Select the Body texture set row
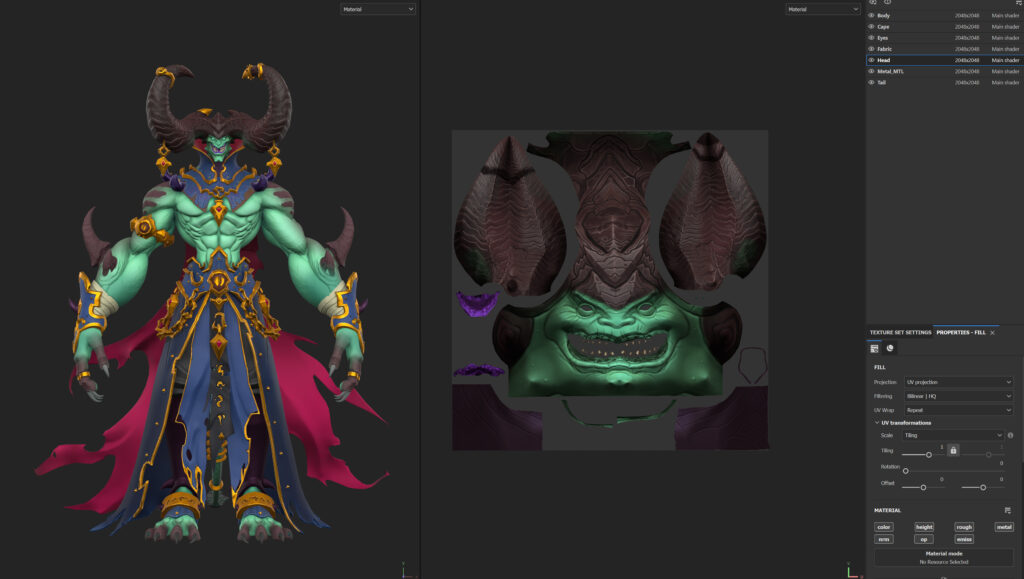 point(944,15)
